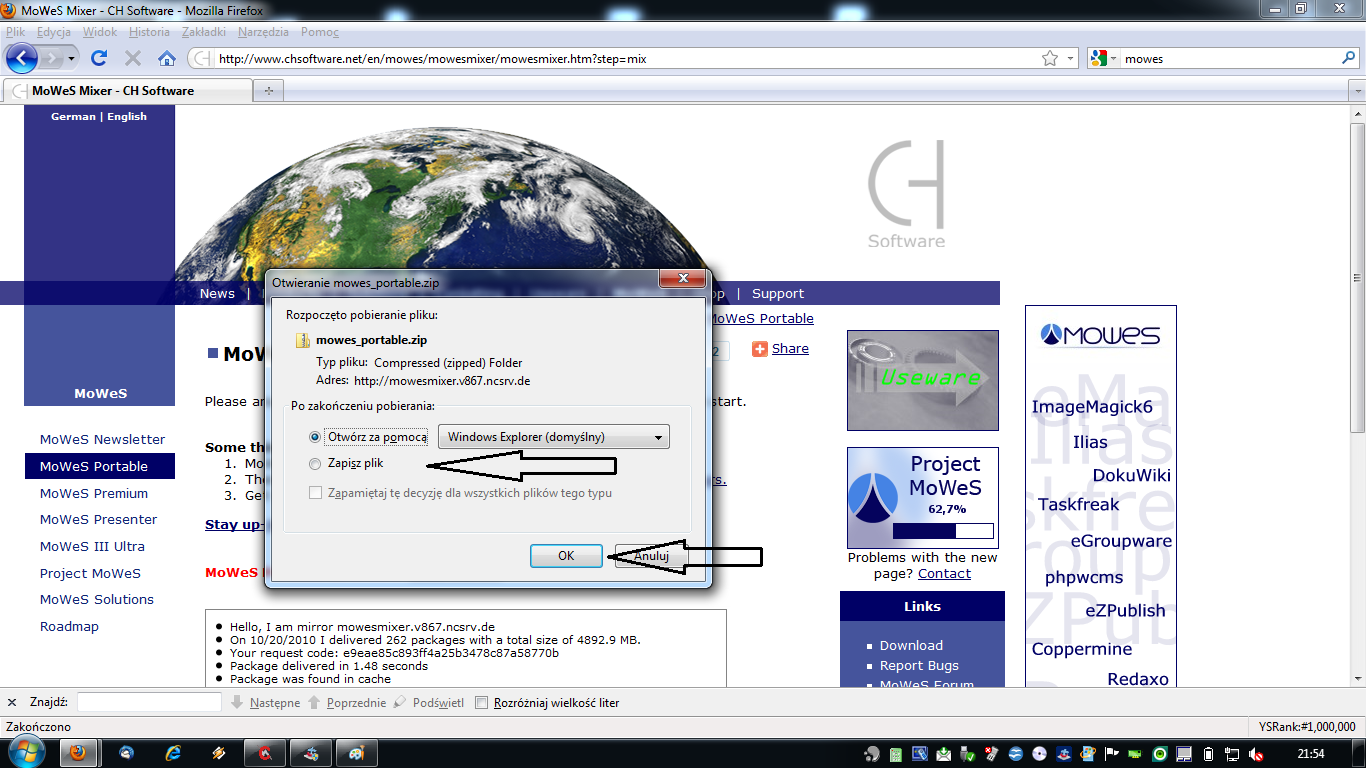Screen dimensions: 1366x768
Task: Click the Firefox taskbar button
Action: (78, 753)
